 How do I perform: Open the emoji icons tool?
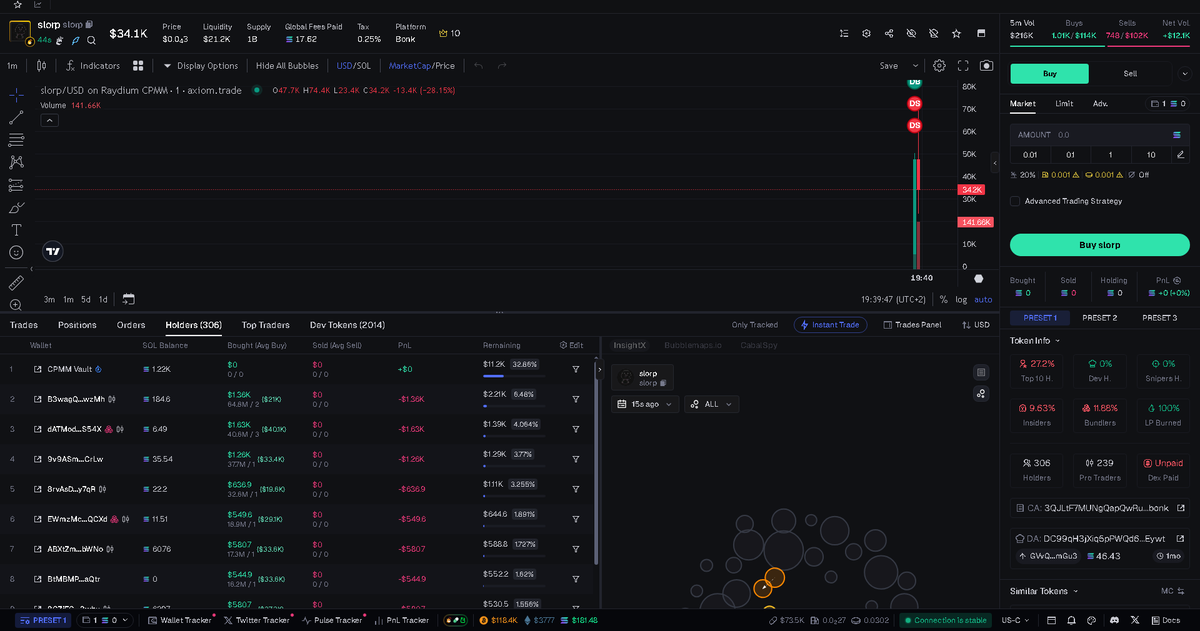[16, 253]
